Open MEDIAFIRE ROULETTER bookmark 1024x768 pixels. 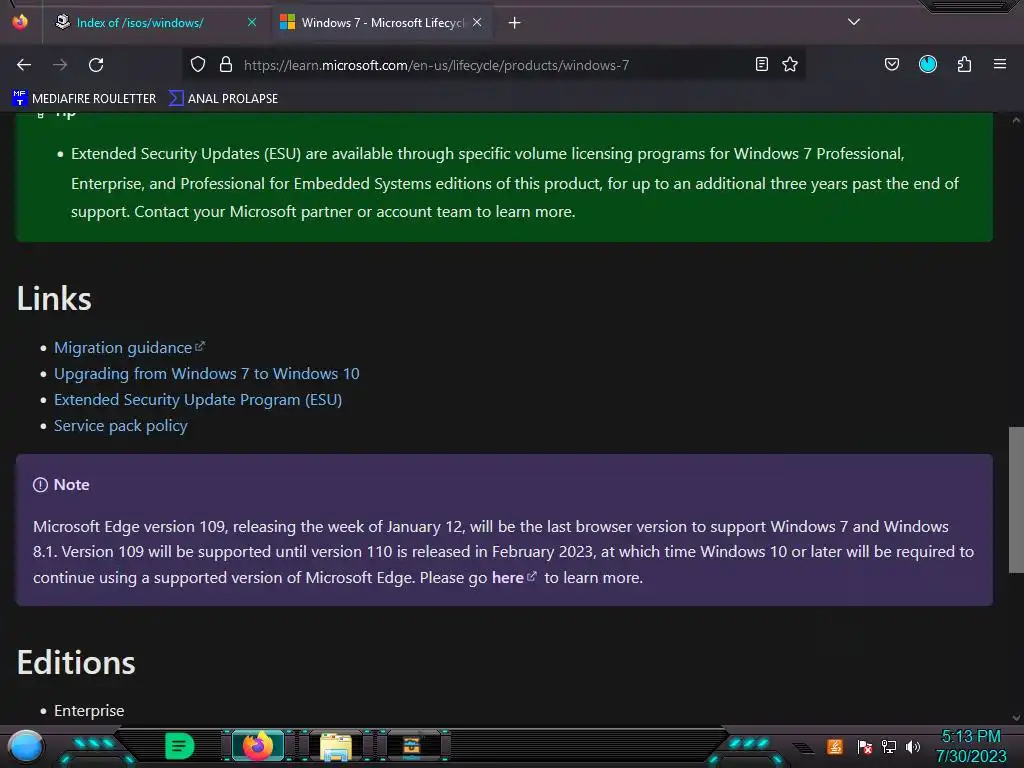[84, 99]
